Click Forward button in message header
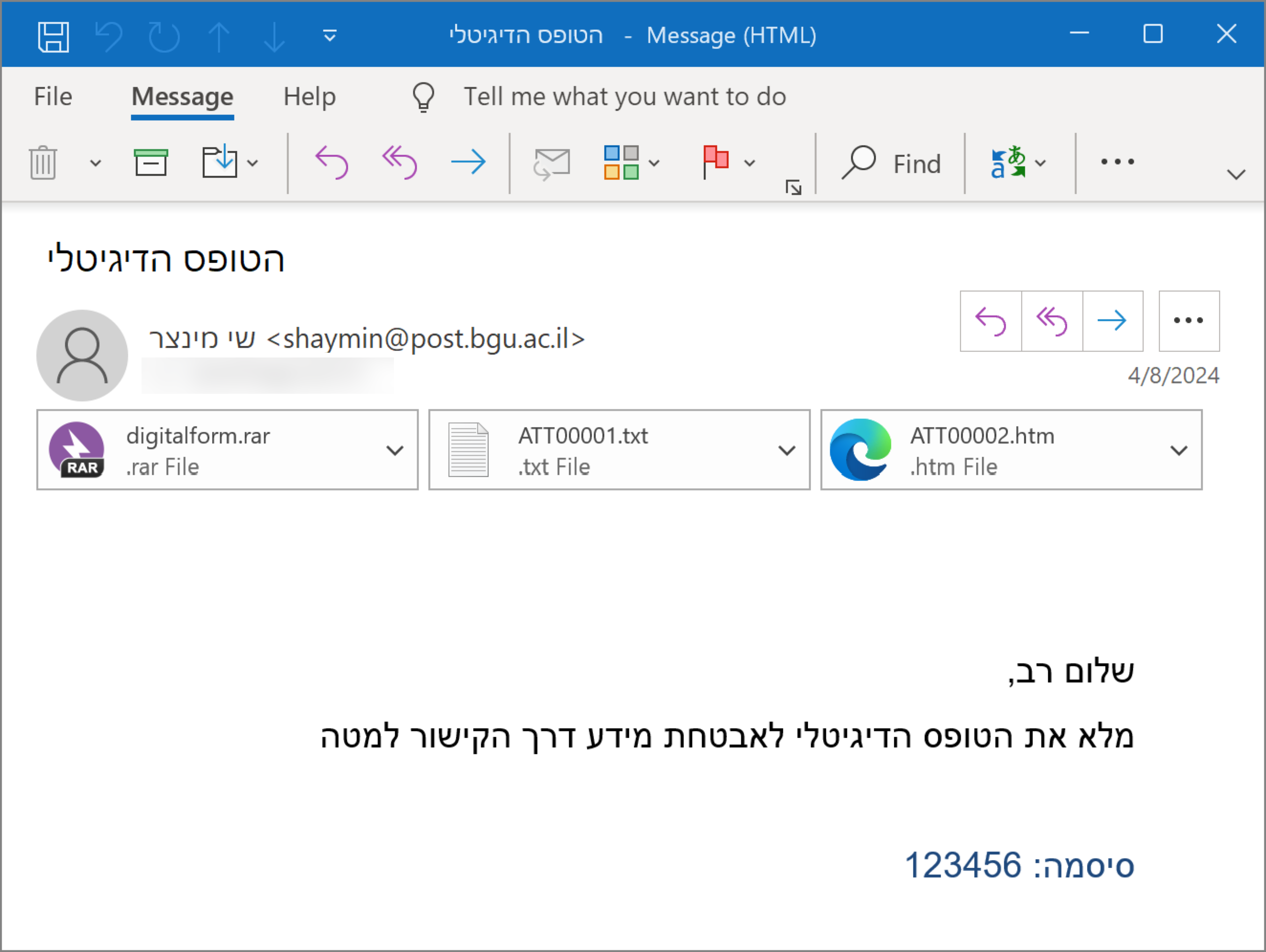The width and height of the screenshot is (1266, 952). click(x=1112, y=321)
